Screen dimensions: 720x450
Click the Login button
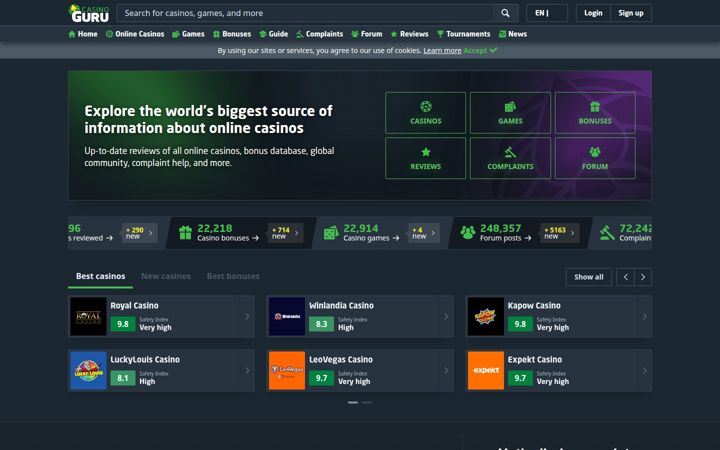tap(593, 13)
